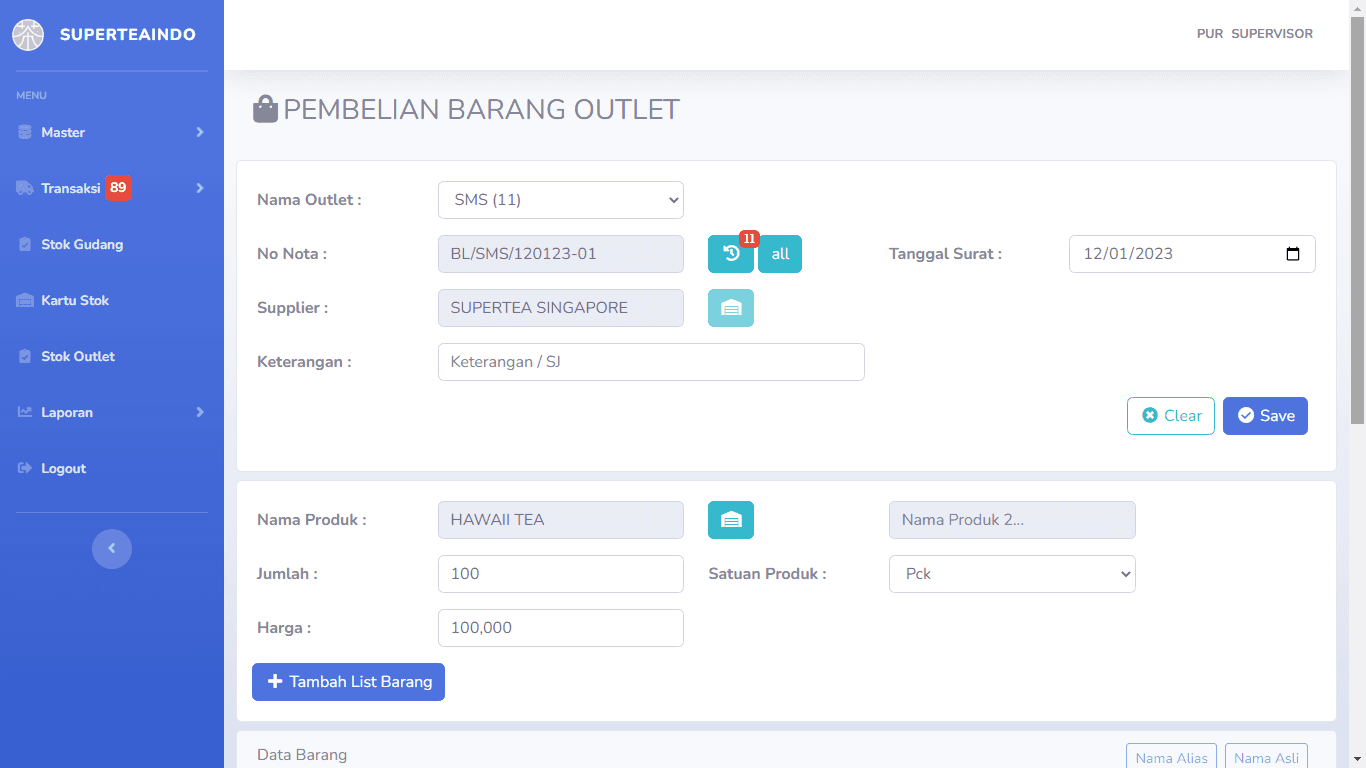Click the SUPERTEAINDO brand text
The width and height of the screenshot is (1366, 768).
click(x=127, y=35)
